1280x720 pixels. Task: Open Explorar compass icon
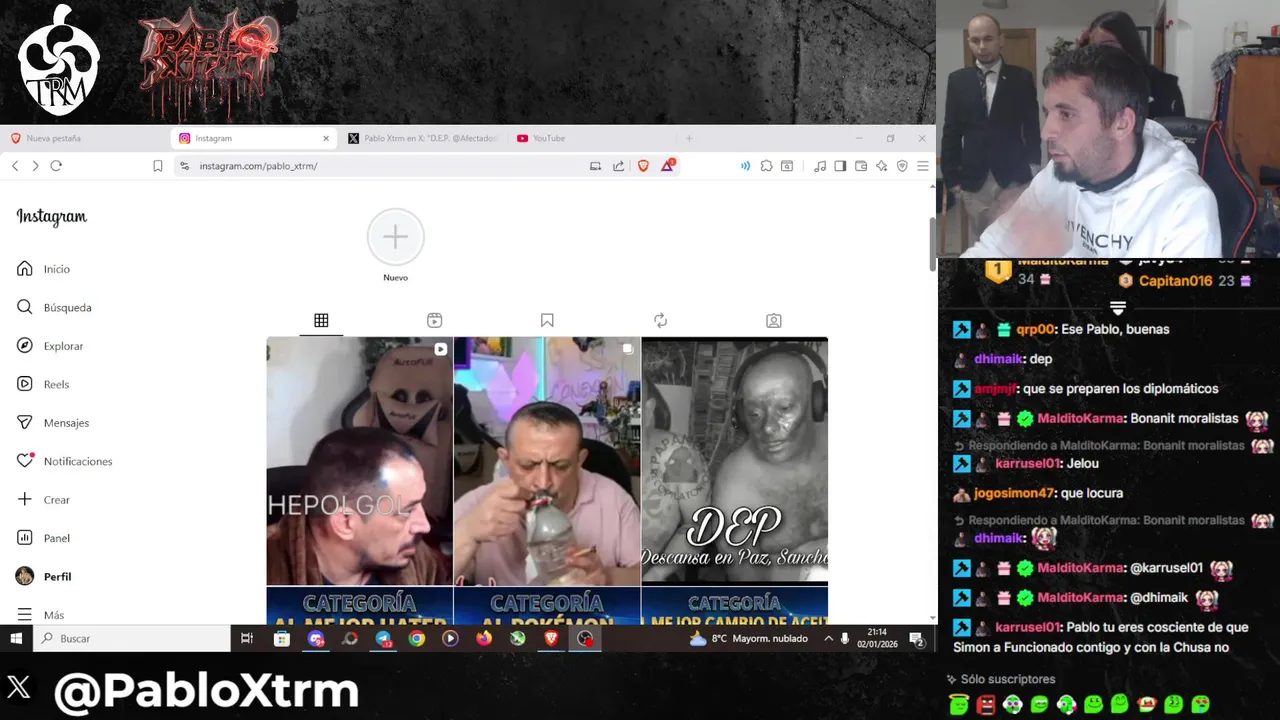click(25, 346)
